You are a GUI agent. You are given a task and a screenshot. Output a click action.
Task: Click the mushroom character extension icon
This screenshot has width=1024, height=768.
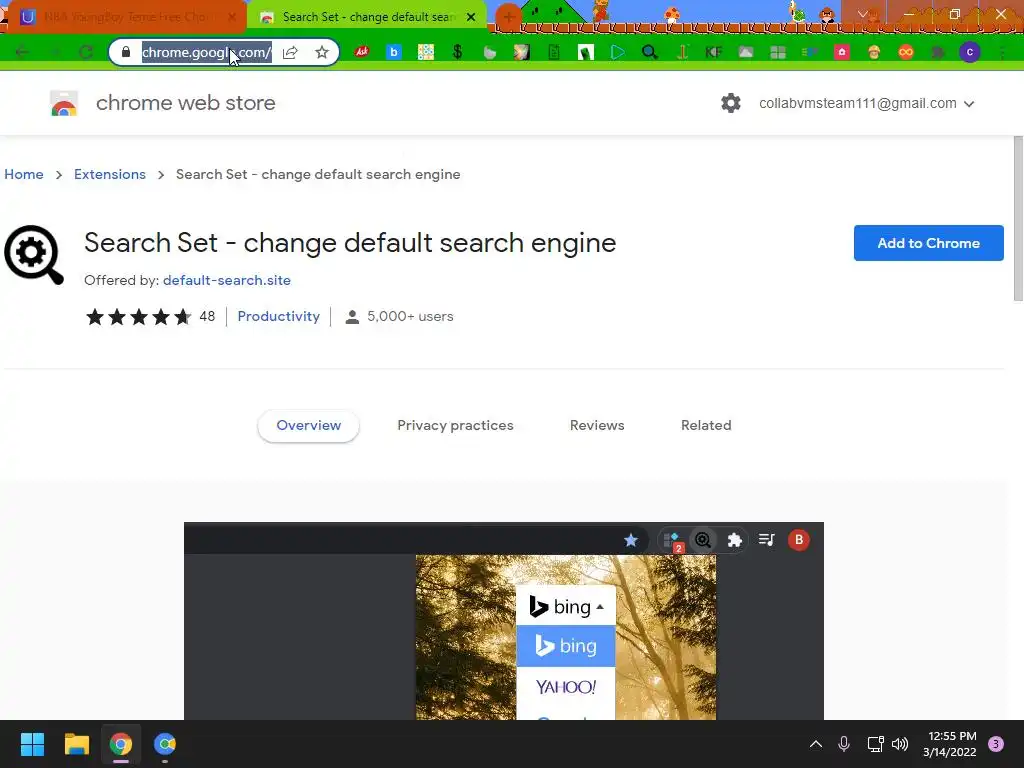pyautogui.click(x=874, y=52)
